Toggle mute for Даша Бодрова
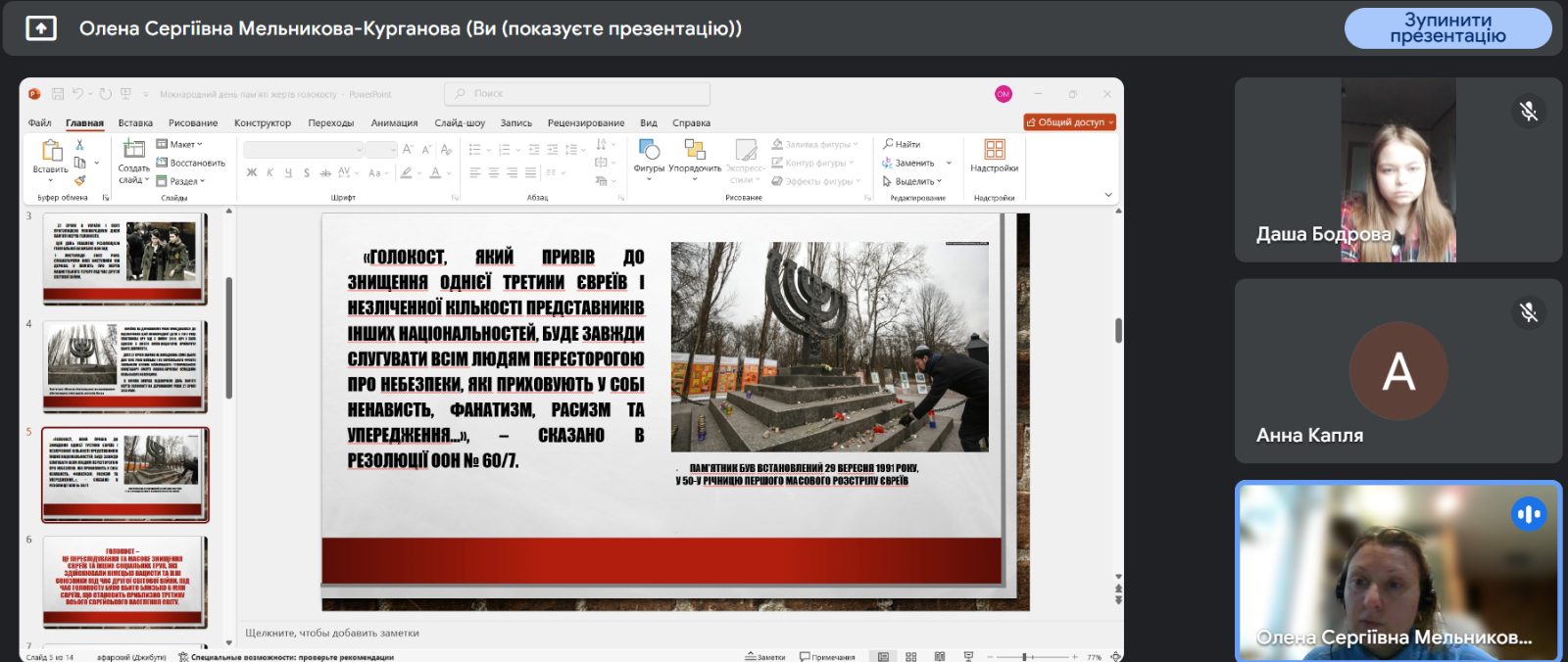 click(x=1529, y=112)
